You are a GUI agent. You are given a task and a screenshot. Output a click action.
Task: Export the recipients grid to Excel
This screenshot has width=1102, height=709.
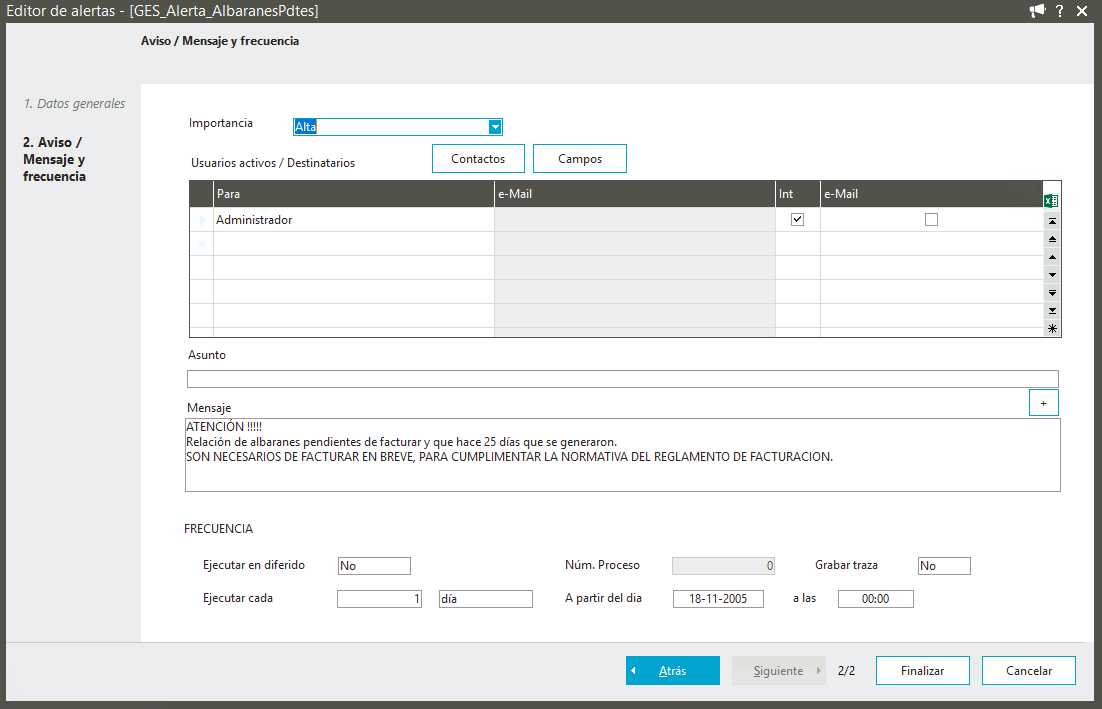1051,201
